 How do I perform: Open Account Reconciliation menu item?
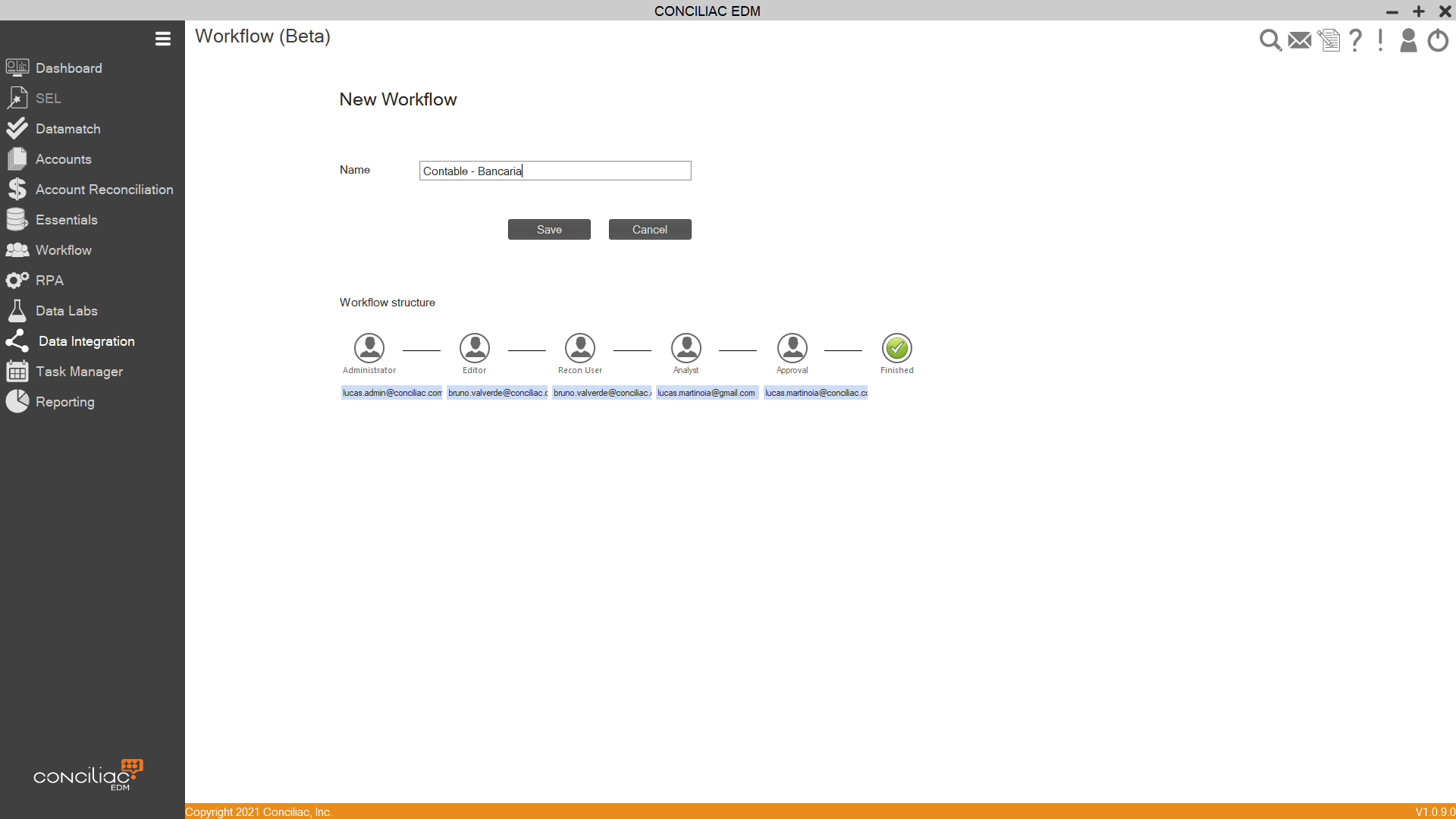click(104, 190)
